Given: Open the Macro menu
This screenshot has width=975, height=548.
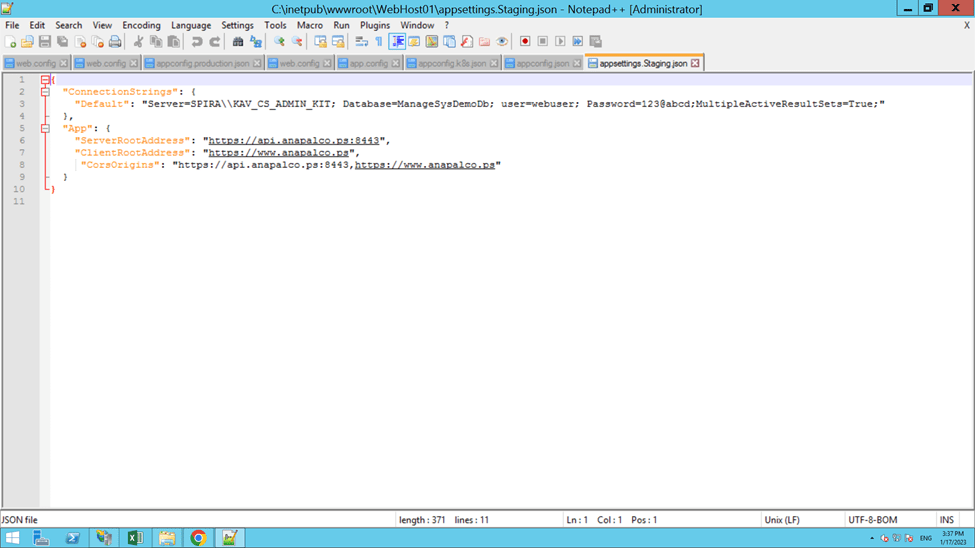Looking at the screenshot, I should [x=310, y=26].
